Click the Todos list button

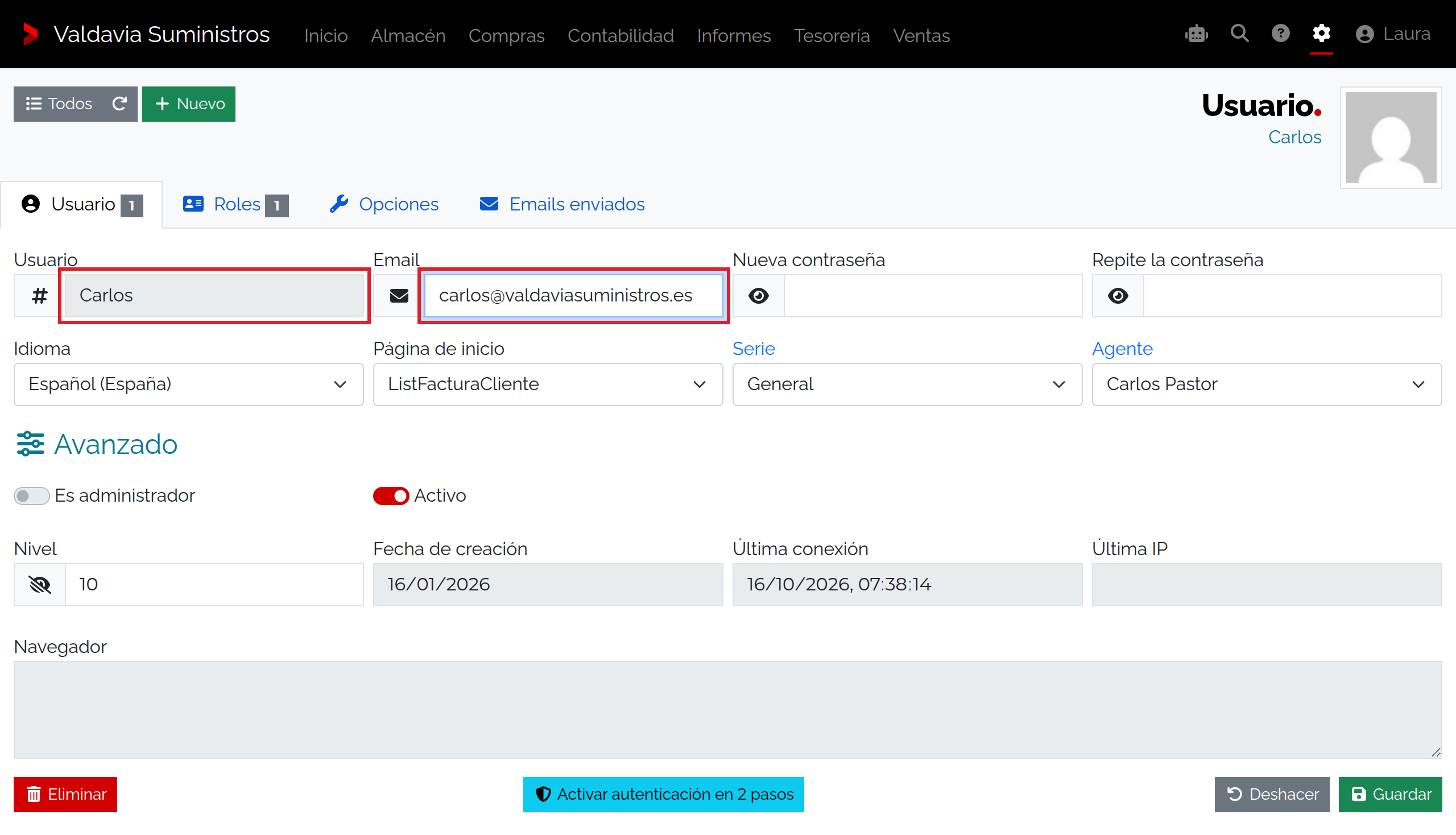(59, 104)
